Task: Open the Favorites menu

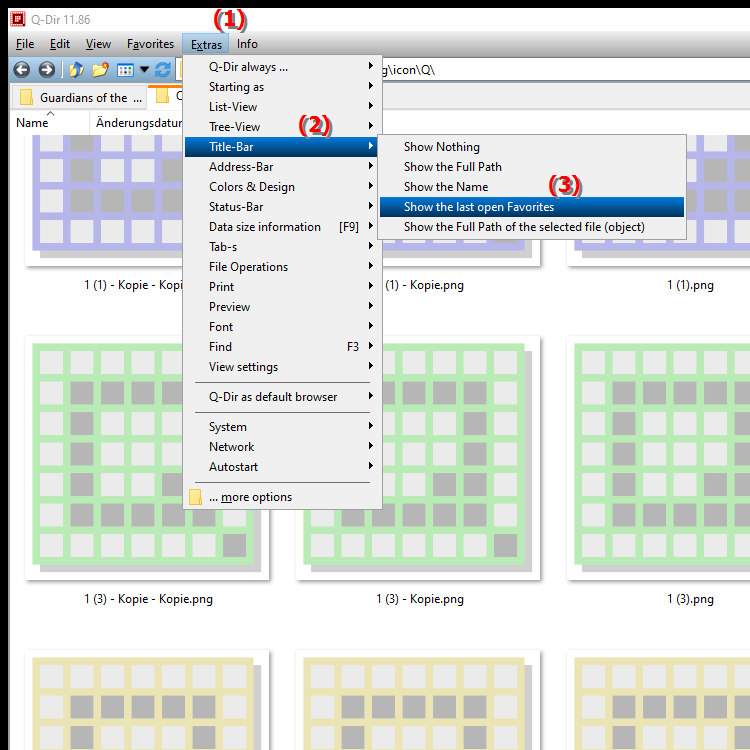Action: tap(150, 44)
